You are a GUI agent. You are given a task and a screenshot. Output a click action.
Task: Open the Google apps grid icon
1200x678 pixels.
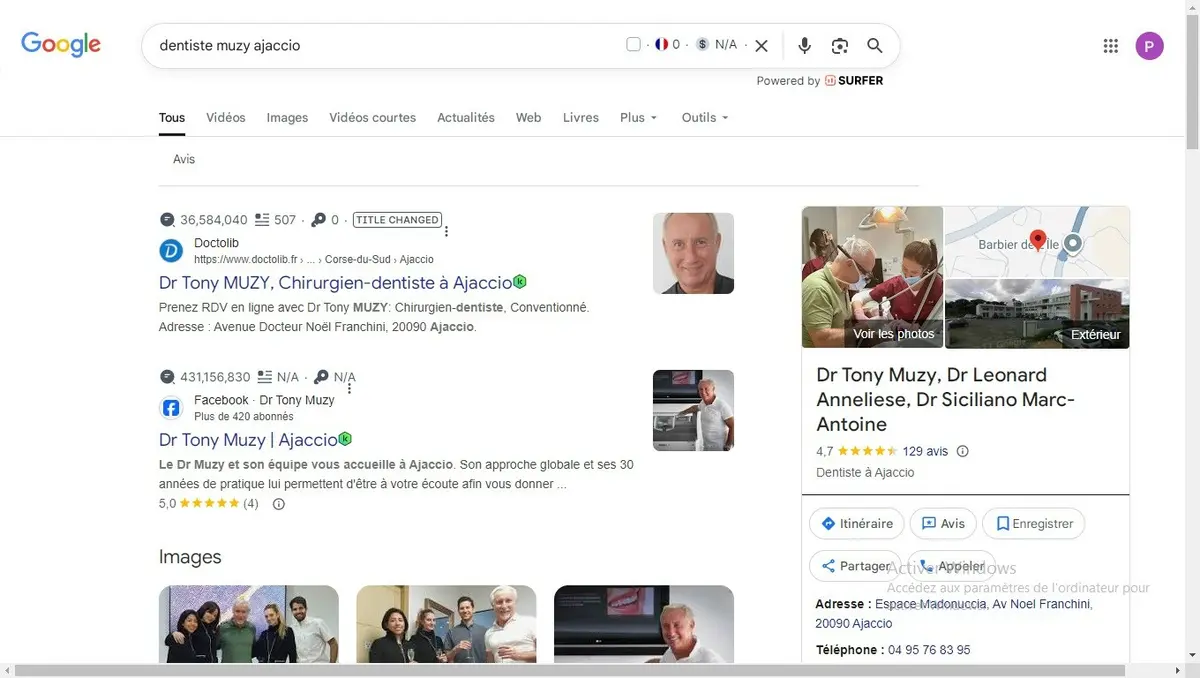click(1110, 45)
